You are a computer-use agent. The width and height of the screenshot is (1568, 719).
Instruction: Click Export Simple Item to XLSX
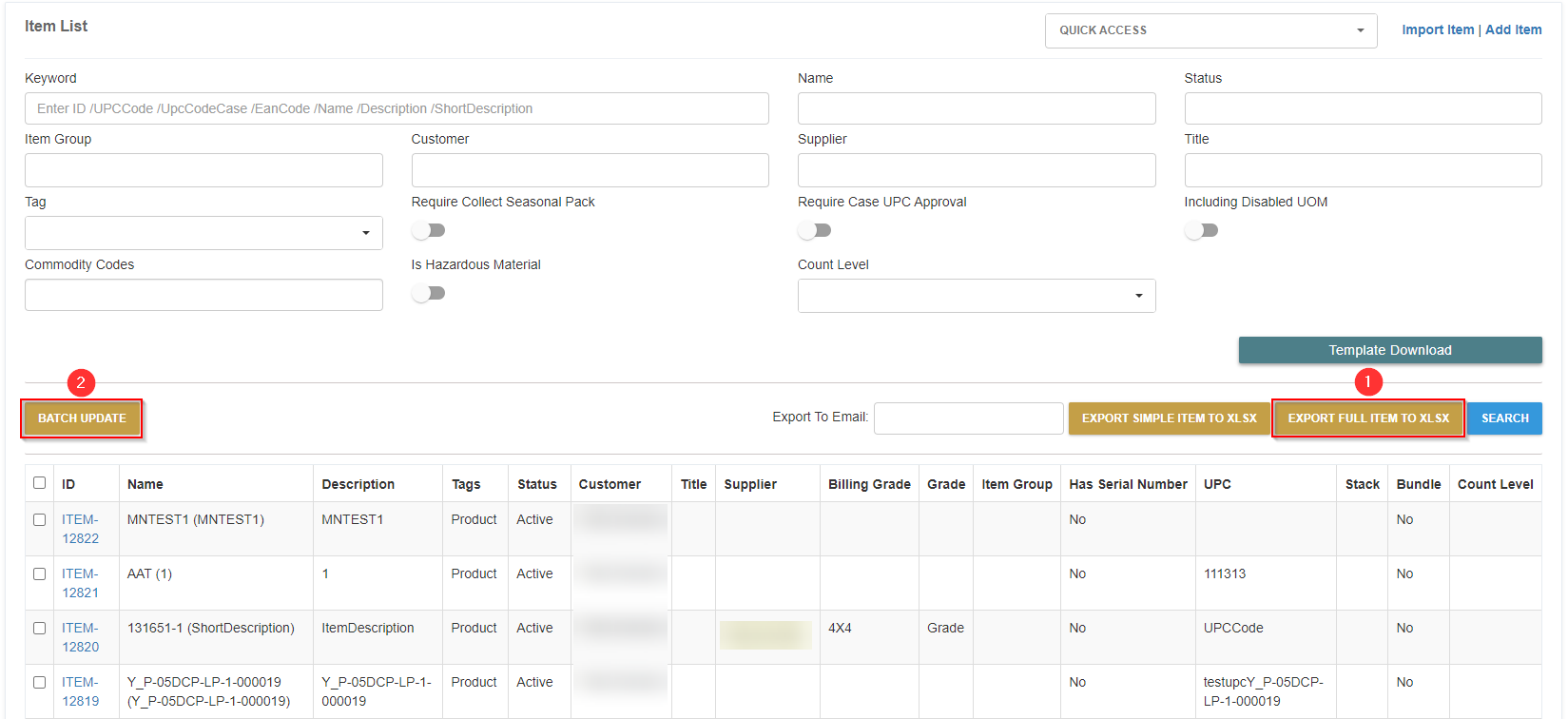[x=1169, y=418]
